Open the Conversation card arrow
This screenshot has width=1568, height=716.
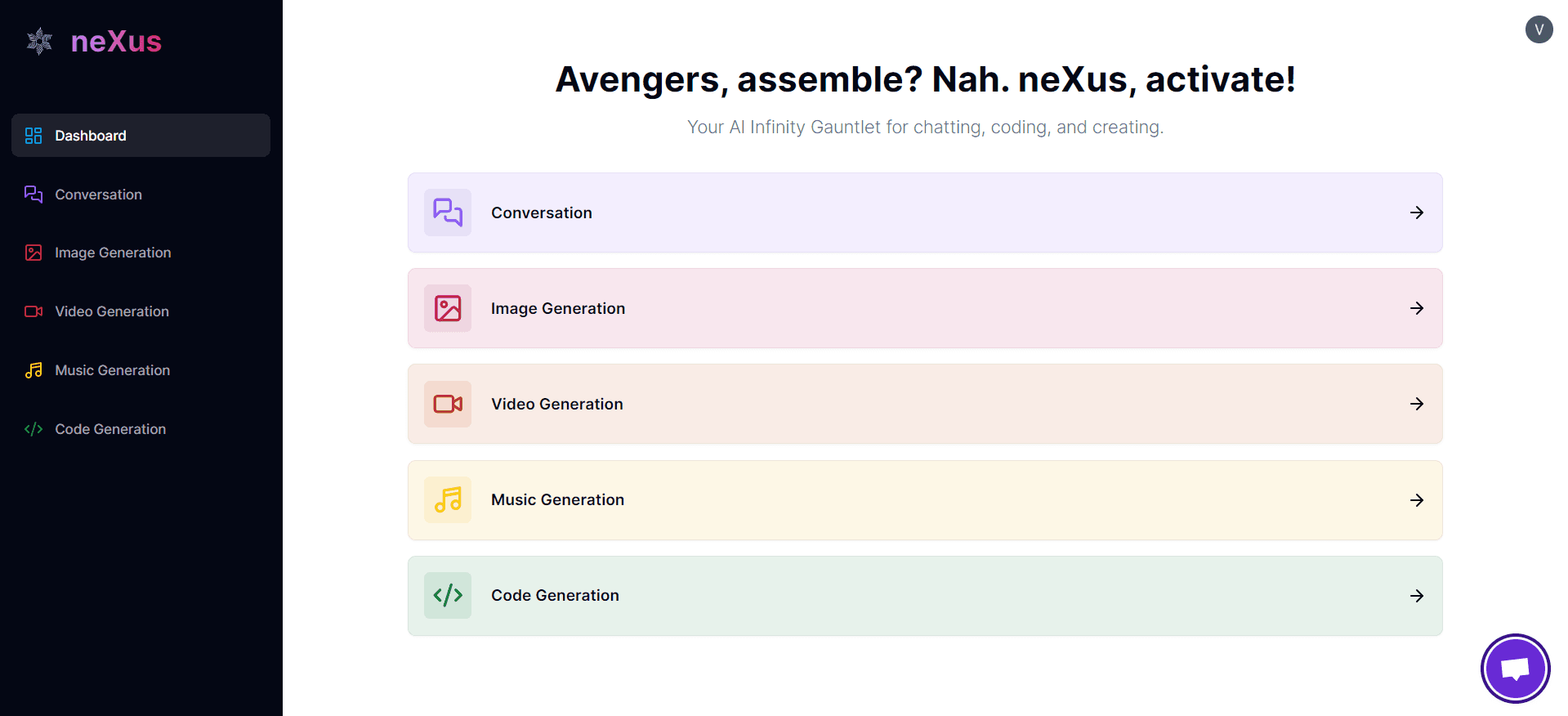click(x=1417, y=213)
